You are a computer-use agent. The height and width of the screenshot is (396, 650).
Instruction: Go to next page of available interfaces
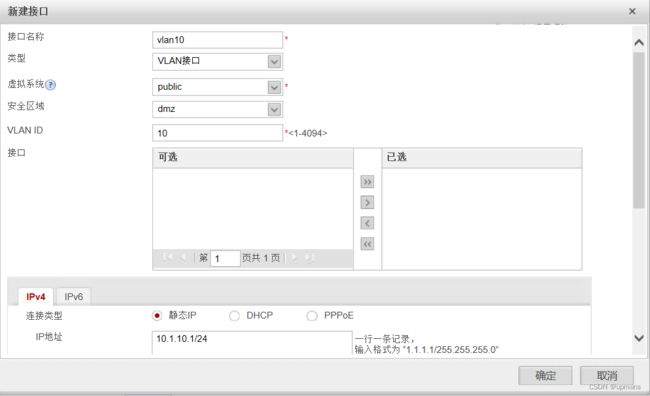tap(294, 258)
